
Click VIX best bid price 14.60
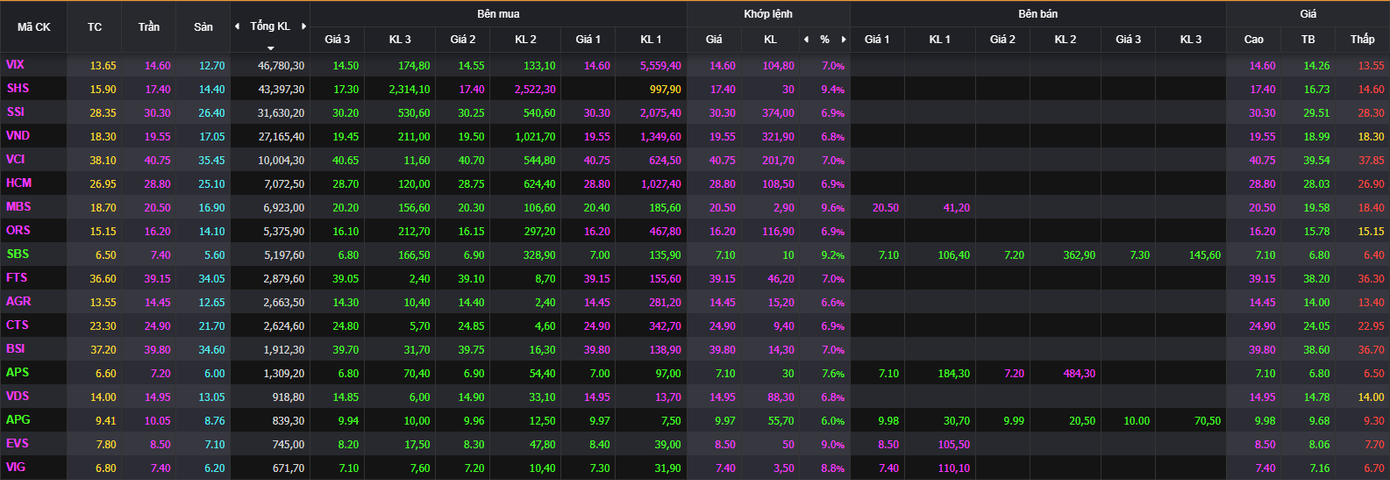tap(596, 65)
